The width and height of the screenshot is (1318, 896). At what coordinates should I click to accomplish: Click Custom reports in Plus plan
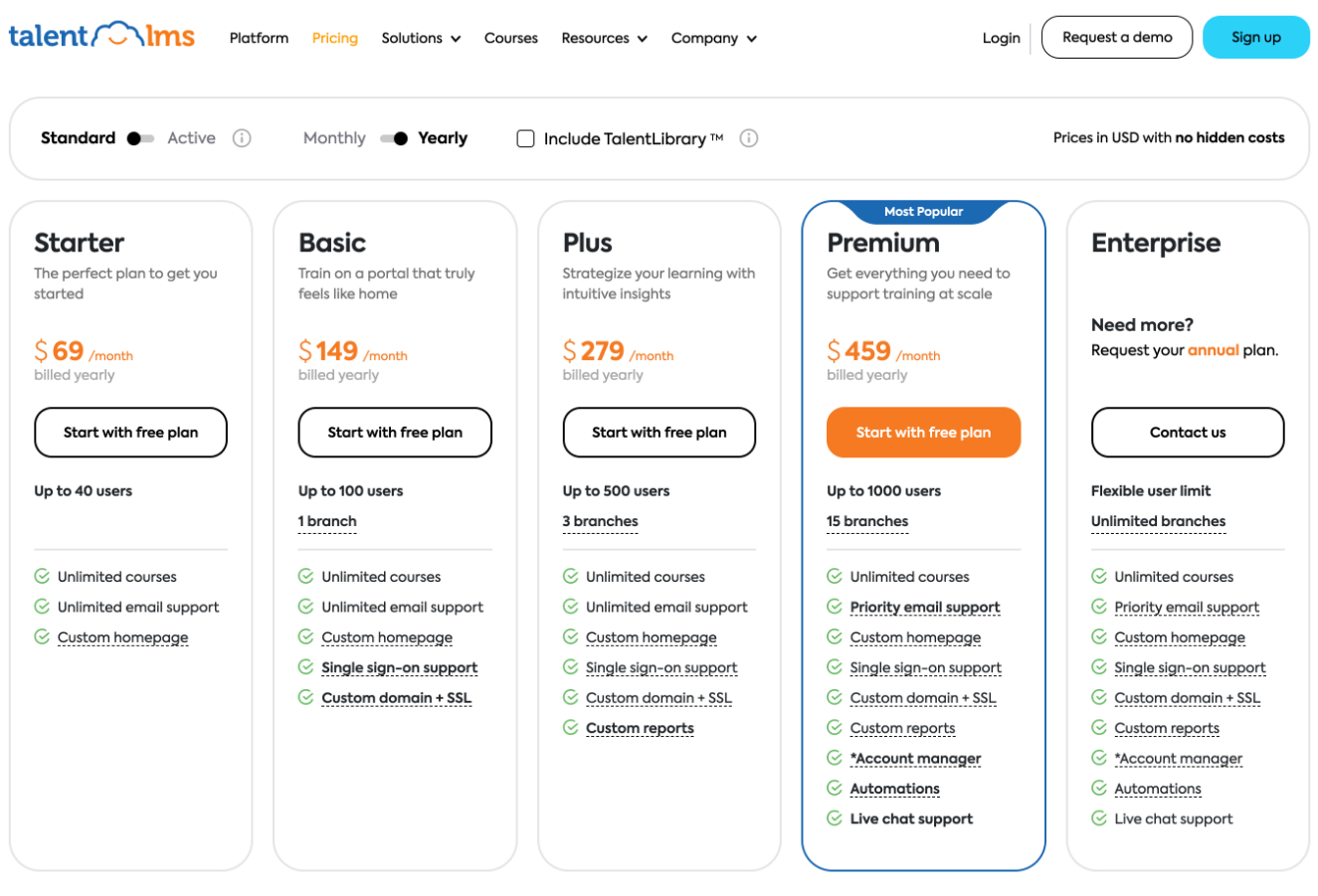pos(640,729)
